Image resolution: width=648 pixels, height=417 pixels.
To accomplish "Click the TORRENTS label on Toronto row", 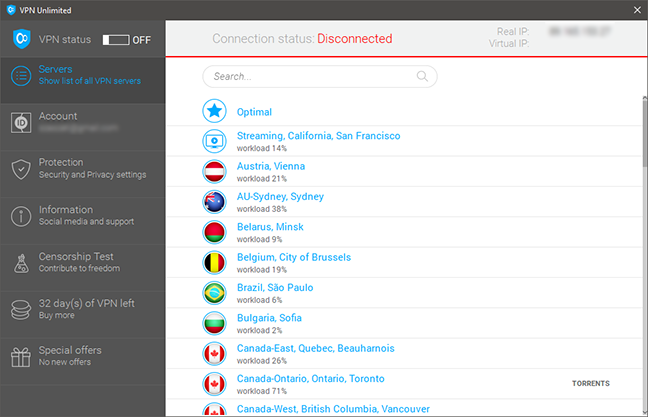I will 591,384.
